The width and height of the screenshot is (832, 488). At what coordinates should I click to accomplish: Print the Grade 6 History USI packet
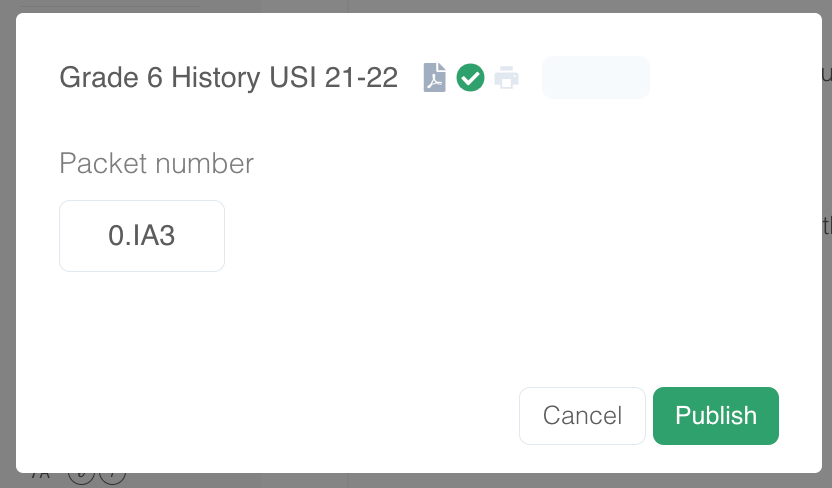pos(506,77)
